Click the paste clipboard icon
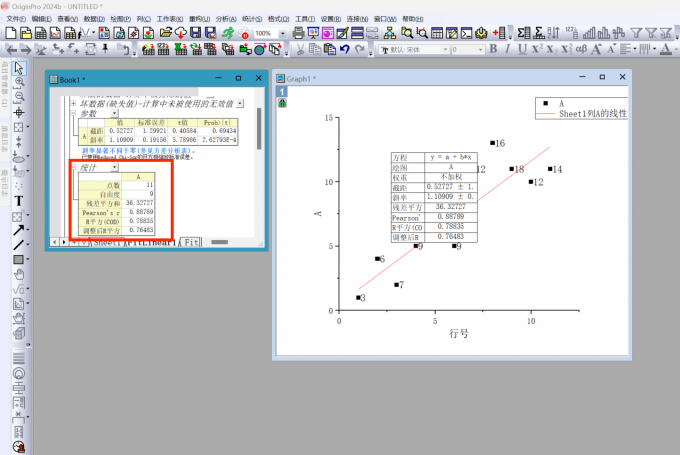This screenshot has width=680, height=455. click(330, 49)
